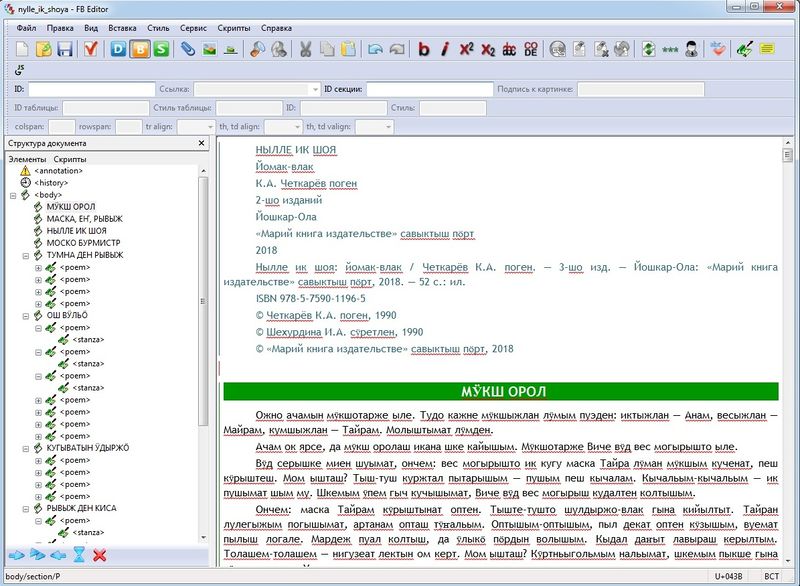Toggle superscript formatting
This screenshot has height=586, width=800.
tap(466, 49)
